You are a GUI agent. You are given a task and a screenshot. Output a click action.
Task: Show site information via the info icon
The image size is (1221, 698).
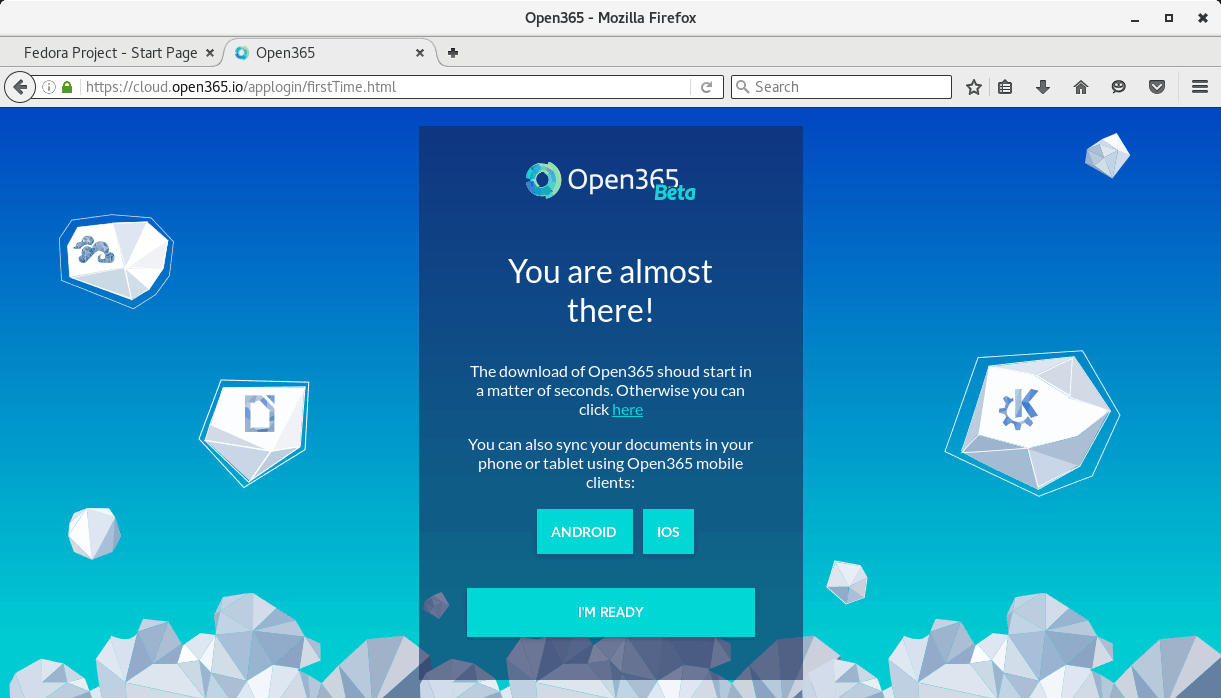tap(48, 87)
